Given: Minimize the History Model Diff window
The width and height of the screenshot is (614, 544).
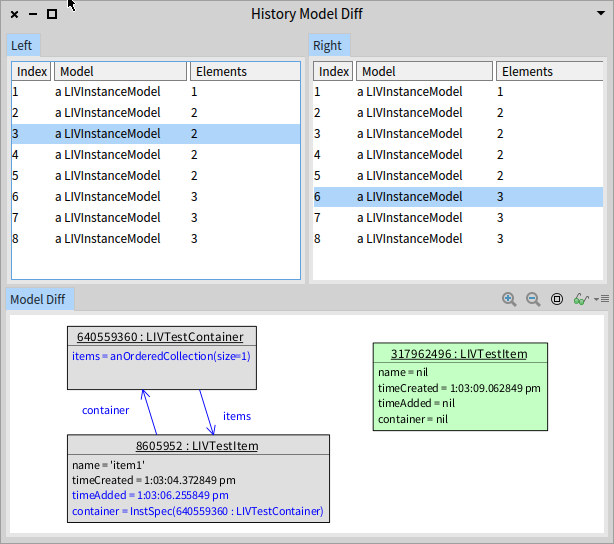Looking at the screenshot, I should [x=33, y=14].
